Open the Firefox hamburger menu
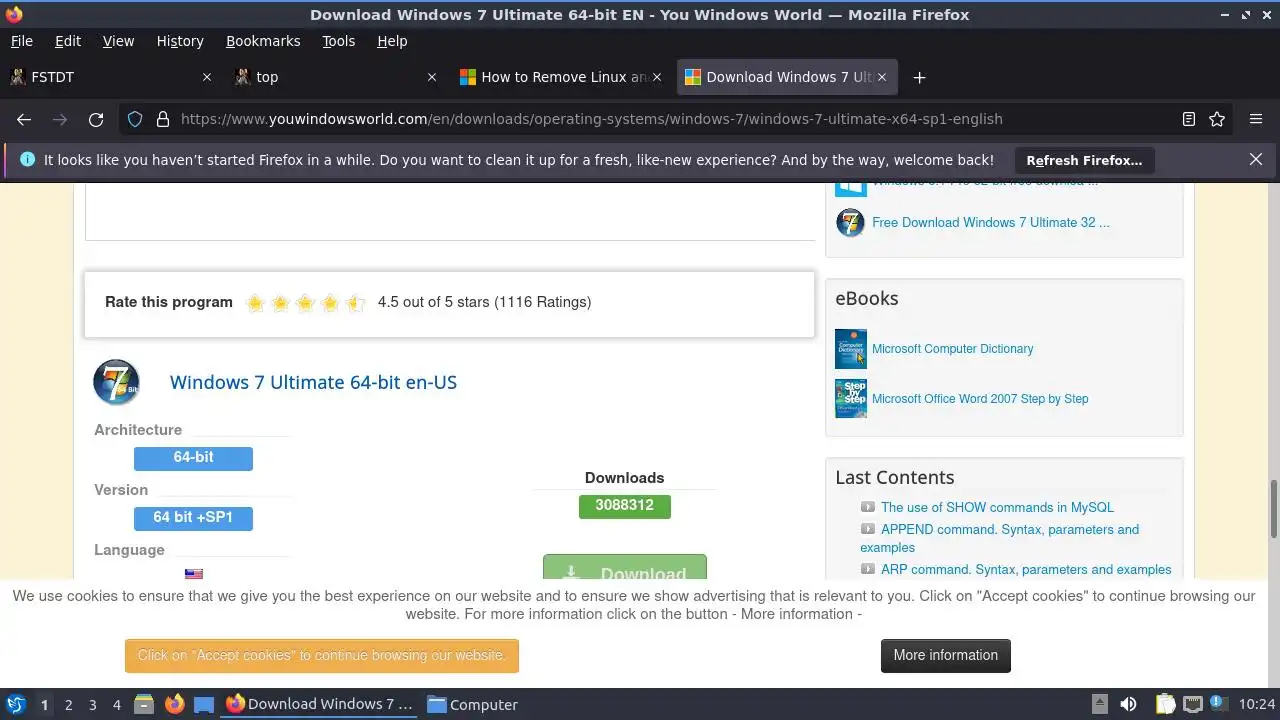 (1256, 119)
